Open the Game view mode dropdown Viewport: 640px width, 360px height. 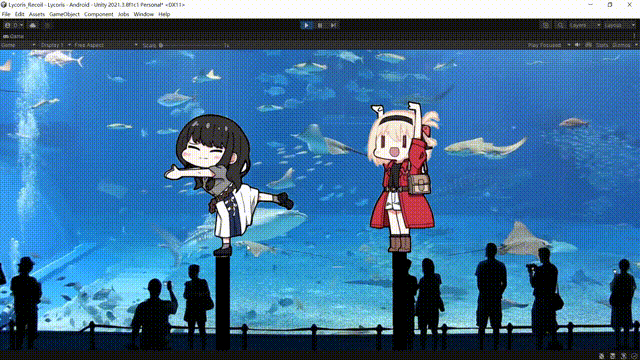(x=18, y=45)
